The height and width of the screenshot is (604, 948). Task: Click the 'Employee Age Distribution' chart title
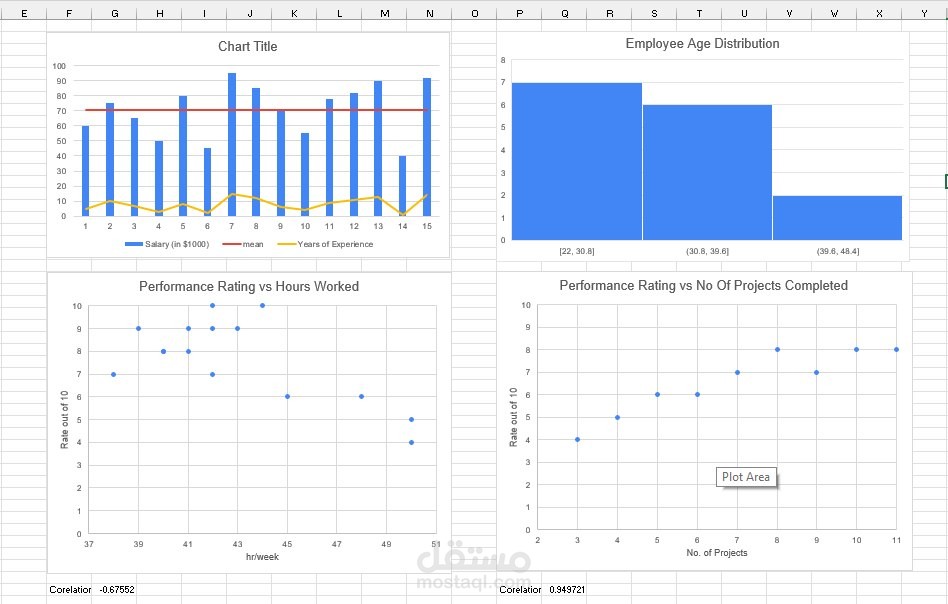[702, 44]
